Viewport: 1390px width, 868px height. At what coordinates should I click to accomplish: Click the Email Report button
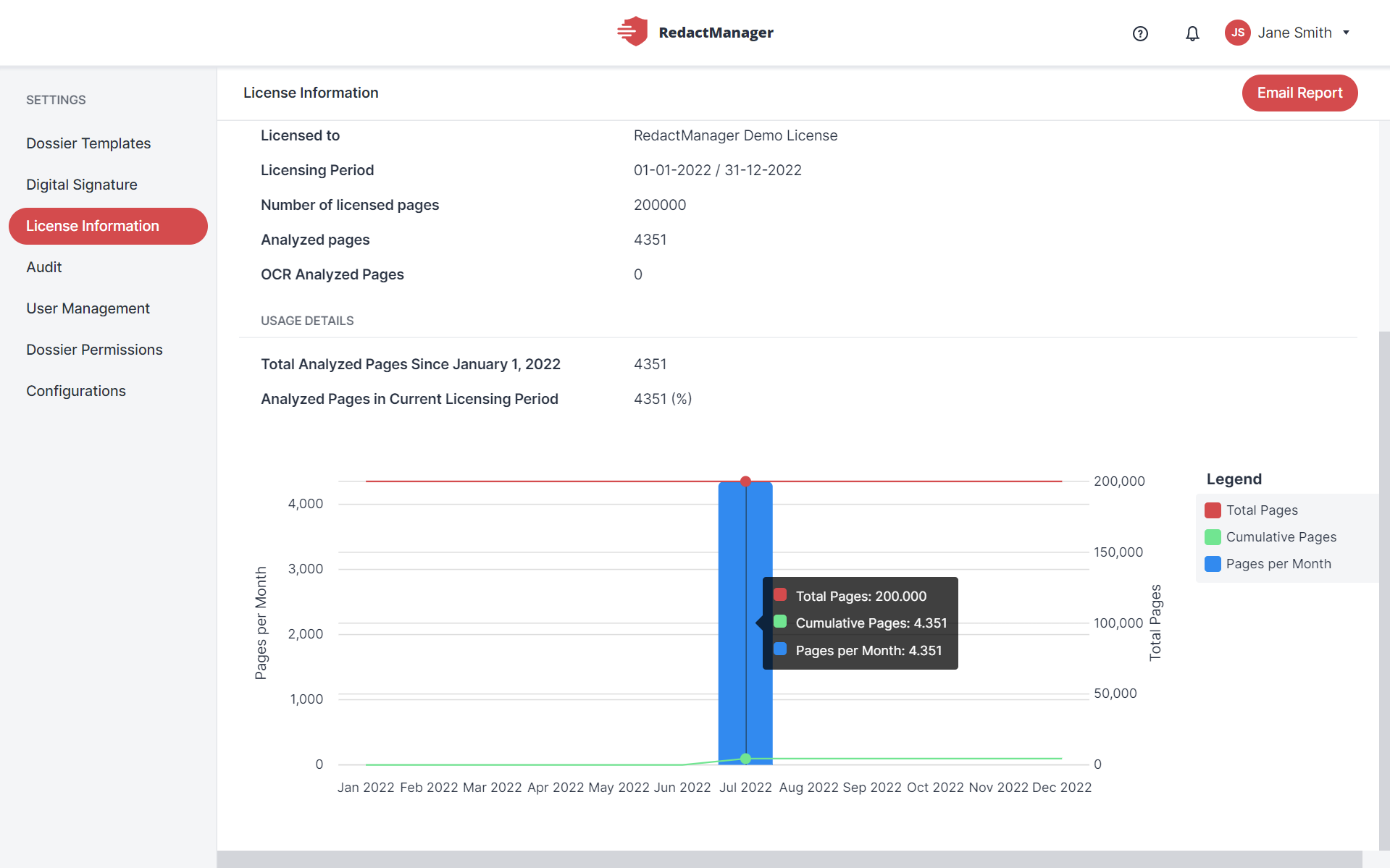pos(1299,93)
